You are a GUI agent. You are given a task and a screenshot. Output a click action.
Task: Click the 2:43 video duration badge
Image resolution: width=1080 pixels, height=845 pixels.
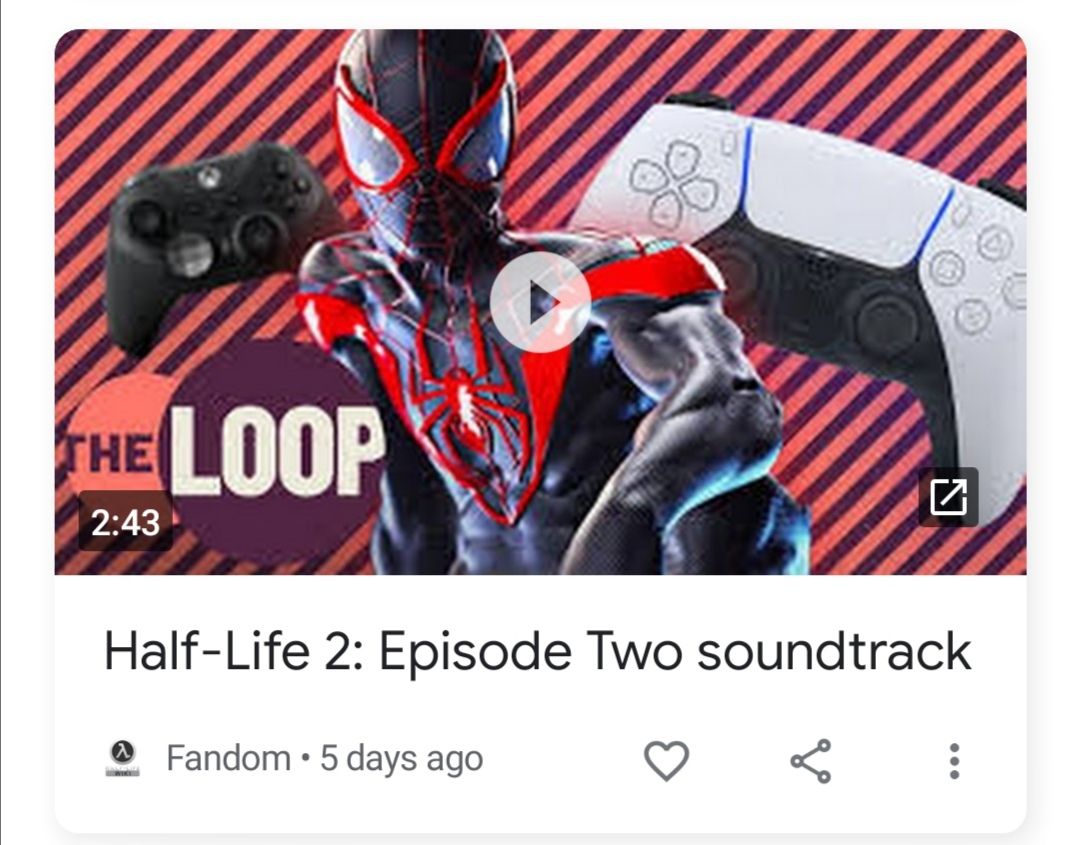[125, 521]
